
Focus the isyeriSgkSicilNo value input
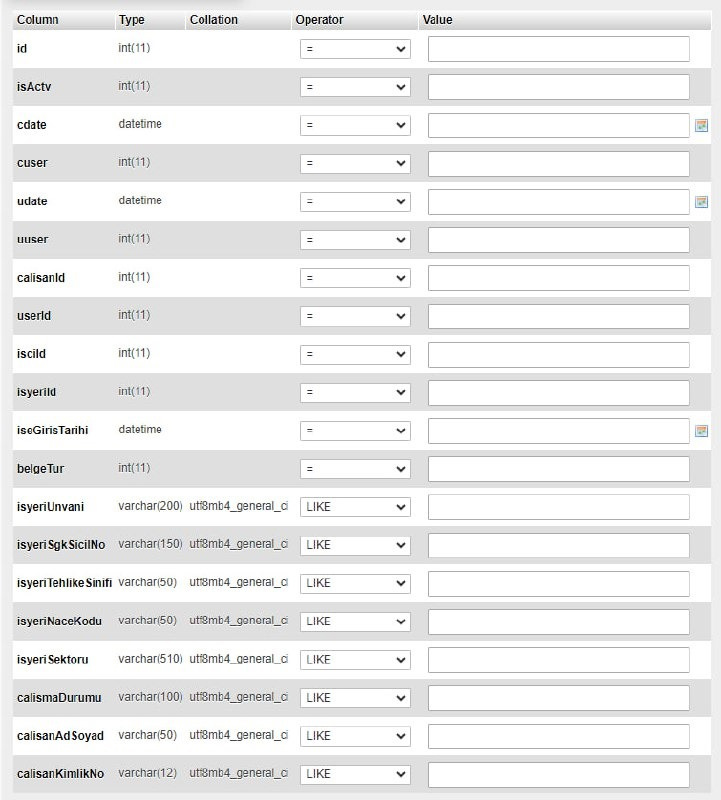(x=558, y=545)
